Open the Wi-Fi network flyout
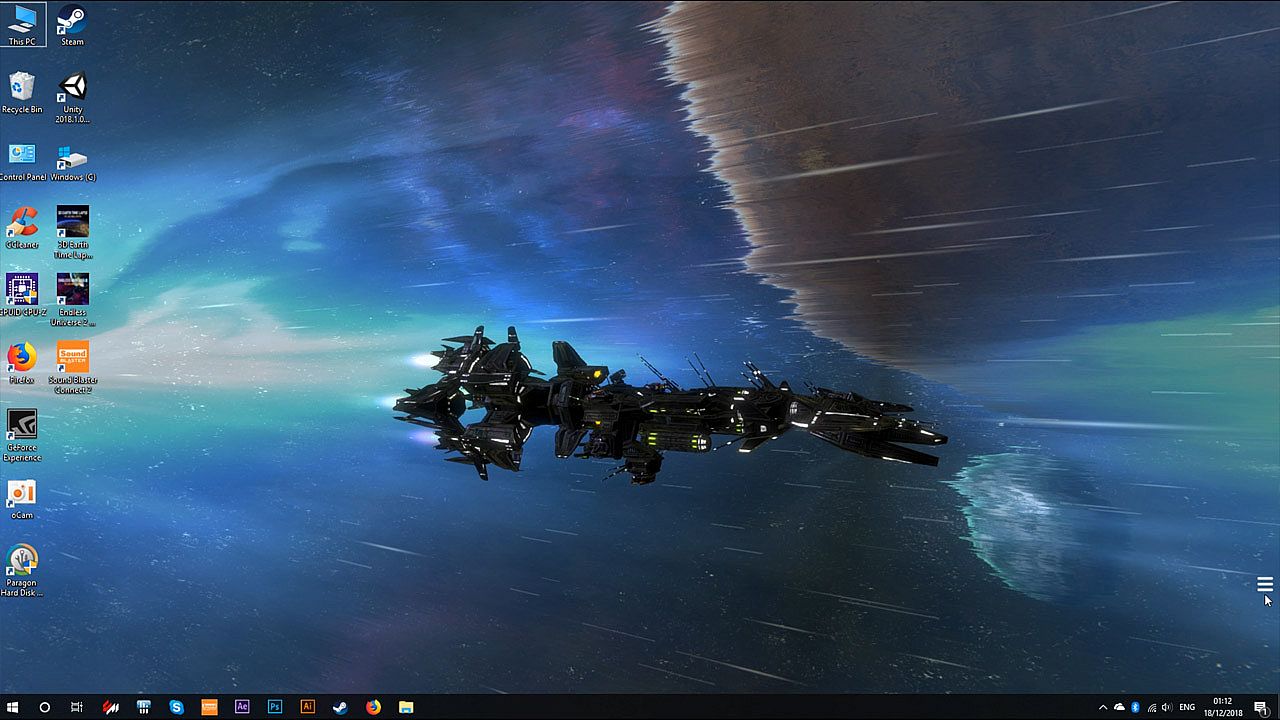 [1151, 707]
